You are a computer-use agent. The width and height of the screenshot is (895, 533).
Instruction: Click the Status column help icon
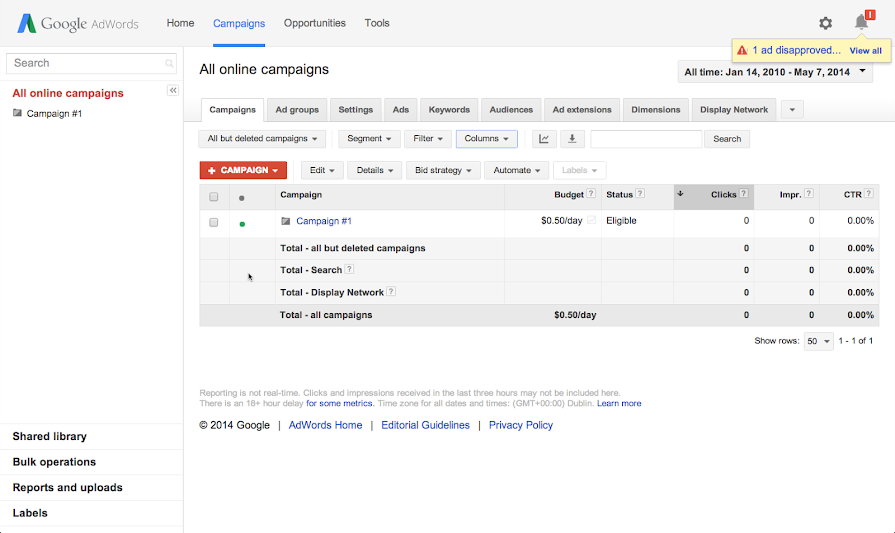point(640,194)
